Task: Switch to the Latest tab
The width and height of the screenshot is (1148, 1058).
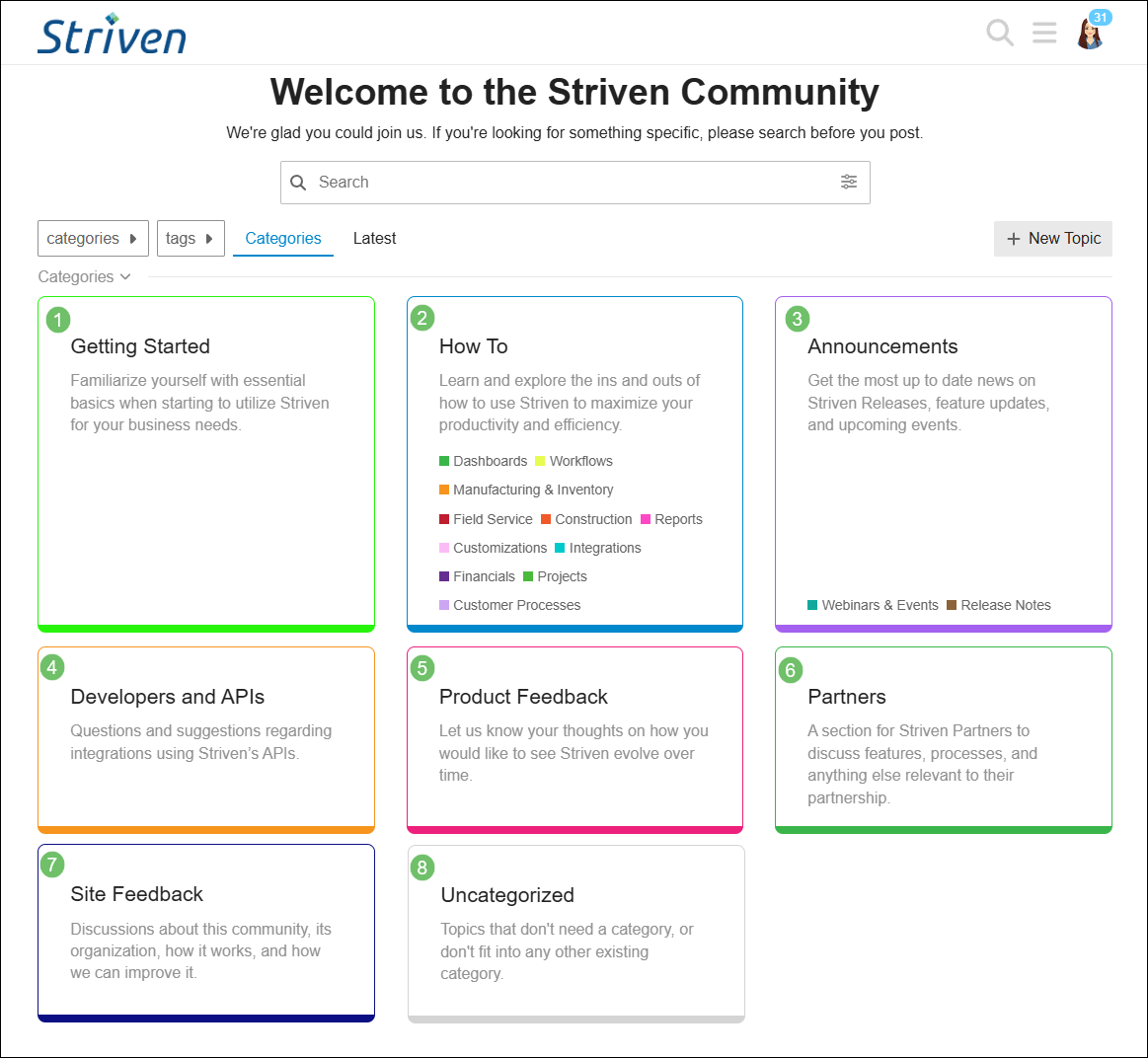Action: [374, 239]
